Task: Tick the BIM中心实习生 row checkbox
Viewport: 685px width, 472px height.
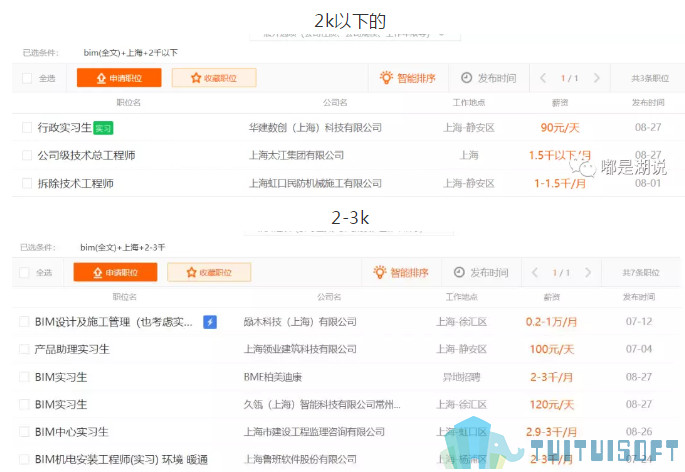Action: tap(24, 432)
